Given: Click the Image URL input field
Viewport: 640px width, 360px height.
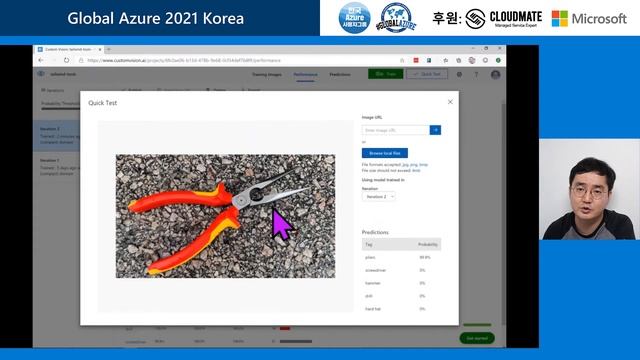Looking at the screenshot, I should coord(396,130).
